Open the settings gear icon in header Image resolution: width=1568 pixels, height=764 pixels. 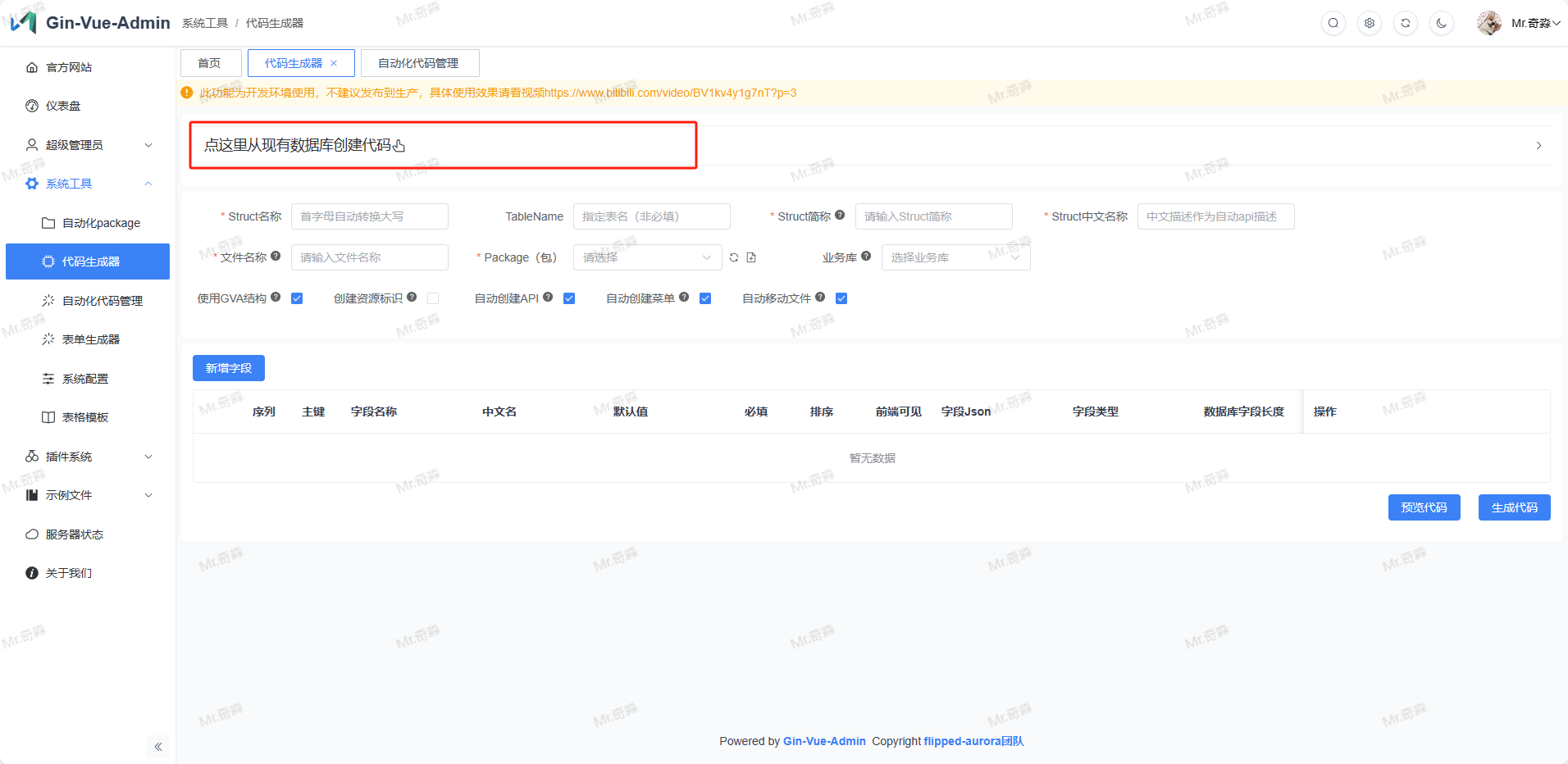point(1369,23)
